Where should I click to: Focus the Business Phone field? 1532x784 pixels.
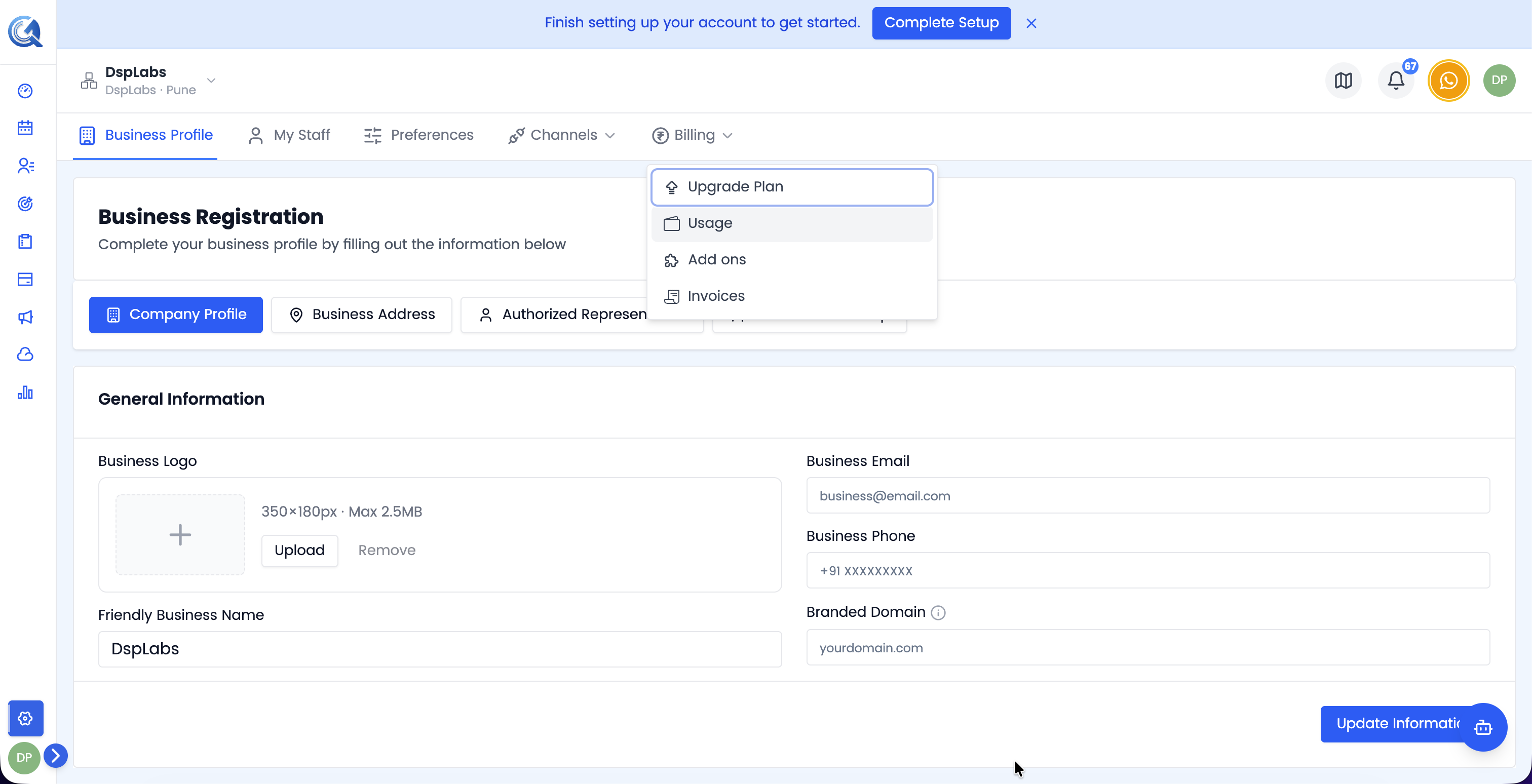coord(1148,571)
